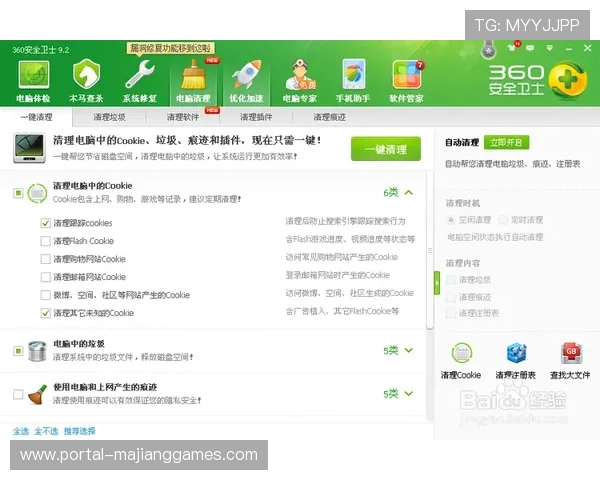Click the 360 yellow plus logo

568,80
